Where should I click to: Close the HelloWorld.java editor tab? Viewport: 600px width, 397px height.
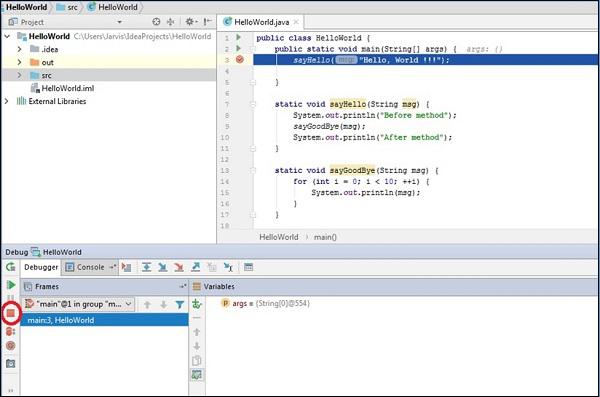pyautogui.click(x=296, y=22)
